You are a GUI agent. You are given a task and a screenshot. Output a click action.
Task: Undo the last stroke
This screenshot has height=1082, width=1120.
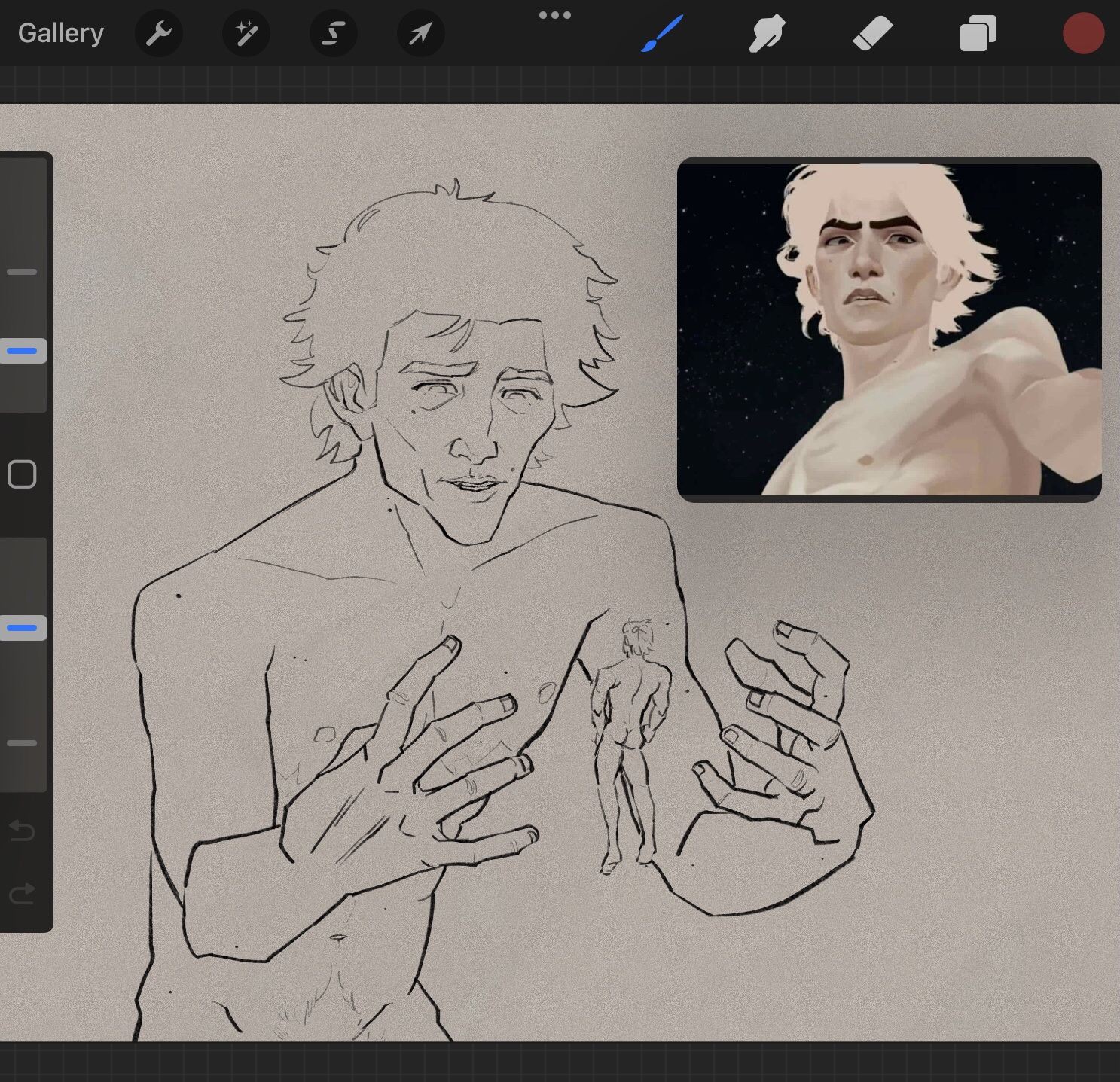point(23,831)
